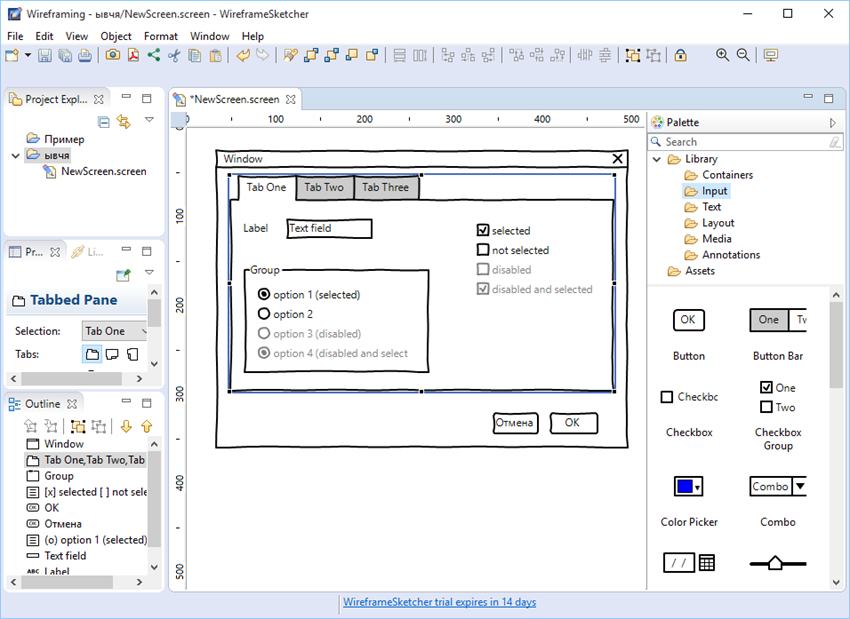
Task: Click the Ungroup icon in the Outline toolbar
Action: 99,427
